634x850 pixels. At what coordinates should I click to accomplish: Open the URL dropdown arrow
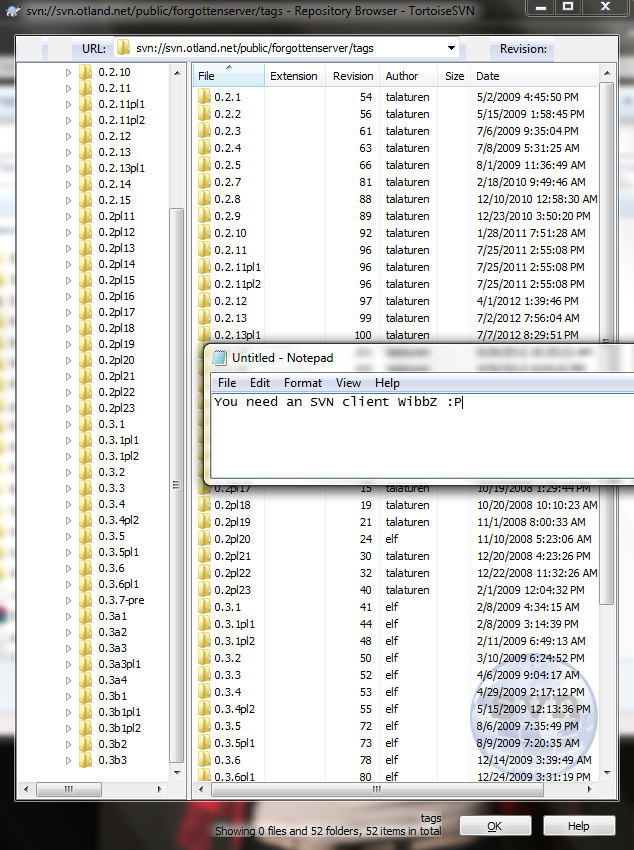coord(451,48)
